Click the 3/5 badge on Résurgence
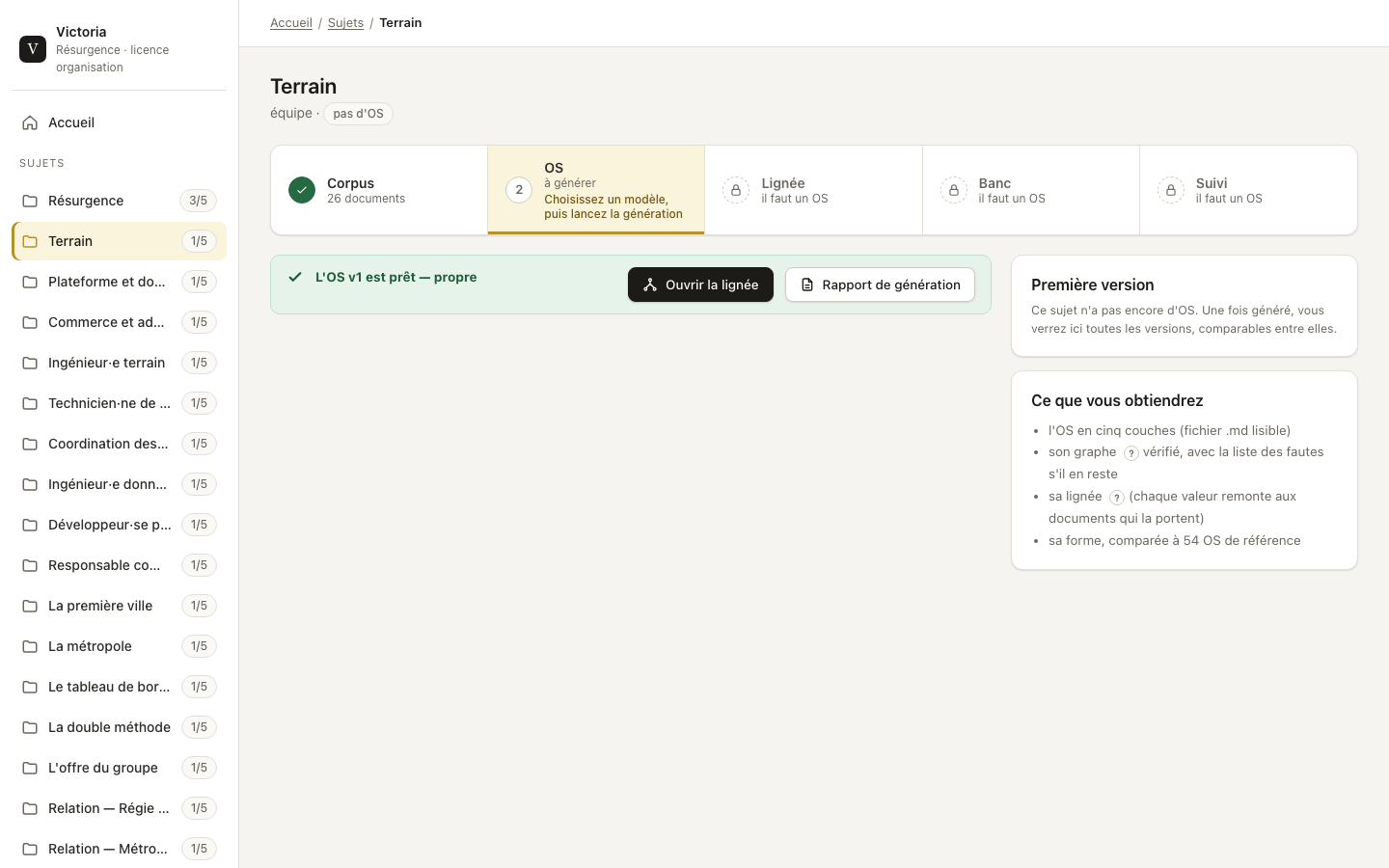Screen dimensions: 1389x868 (198, 201)
